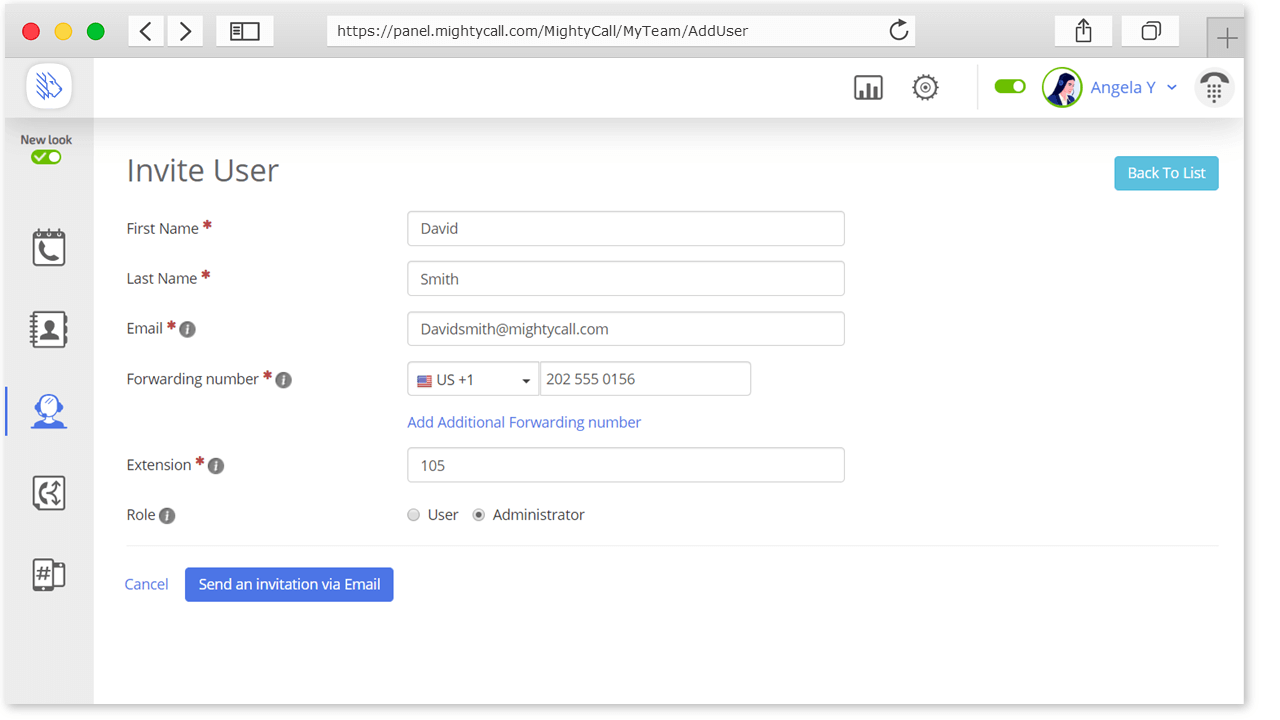Go back with browser back arrow
Screen dimensions: 1280x720
(x=146, y=31)
